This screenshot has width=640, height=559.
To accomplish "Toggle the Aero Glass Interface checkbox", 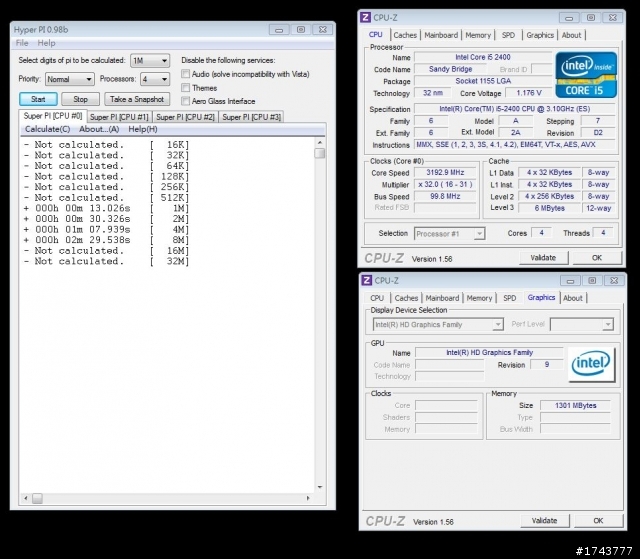I will click(186, 101).
